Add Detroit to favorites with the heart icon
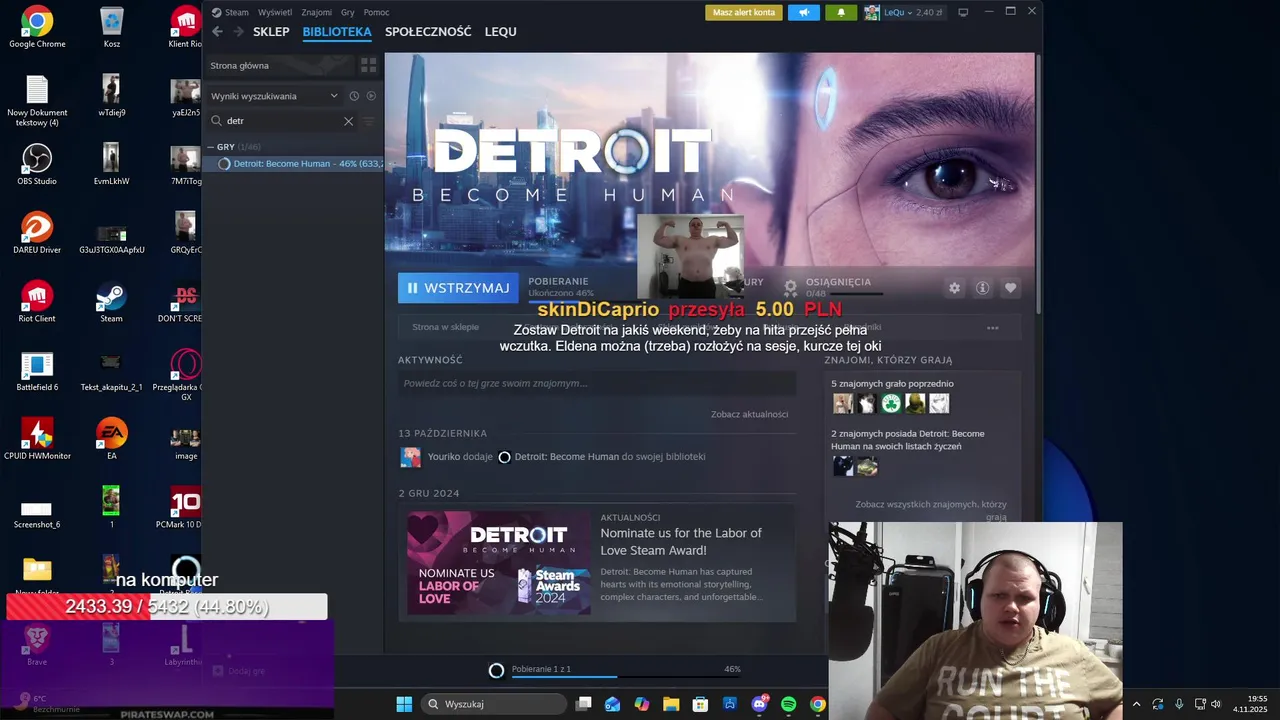This screenshot has height=720, width=1280. click(x=1010, y=288)
